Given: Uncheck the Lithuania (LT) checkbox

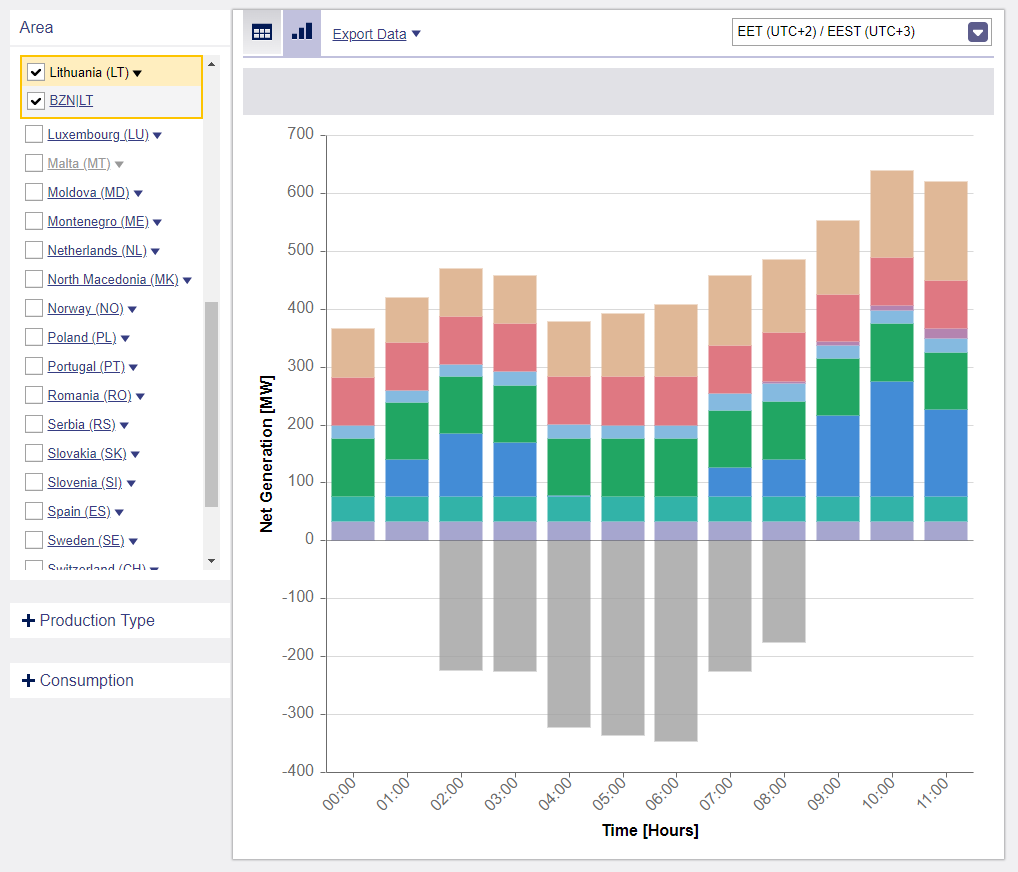Looking at the screenshot, I should (36, 72).
